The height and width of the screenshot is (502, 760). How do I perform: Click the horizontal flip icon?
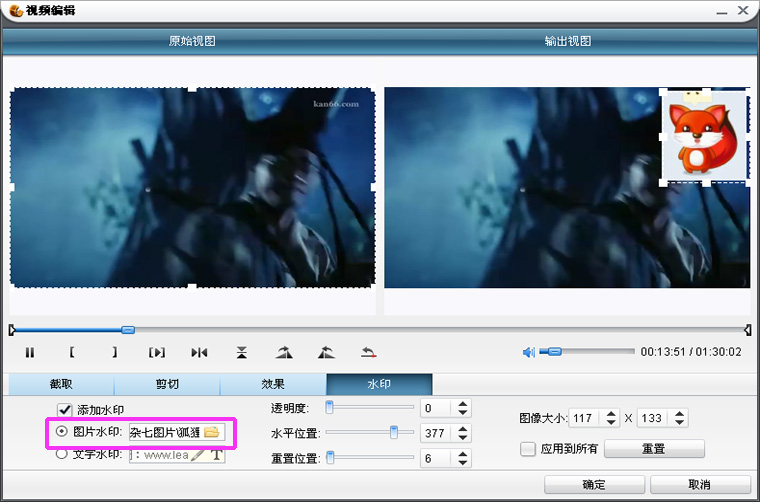(199, 352)
